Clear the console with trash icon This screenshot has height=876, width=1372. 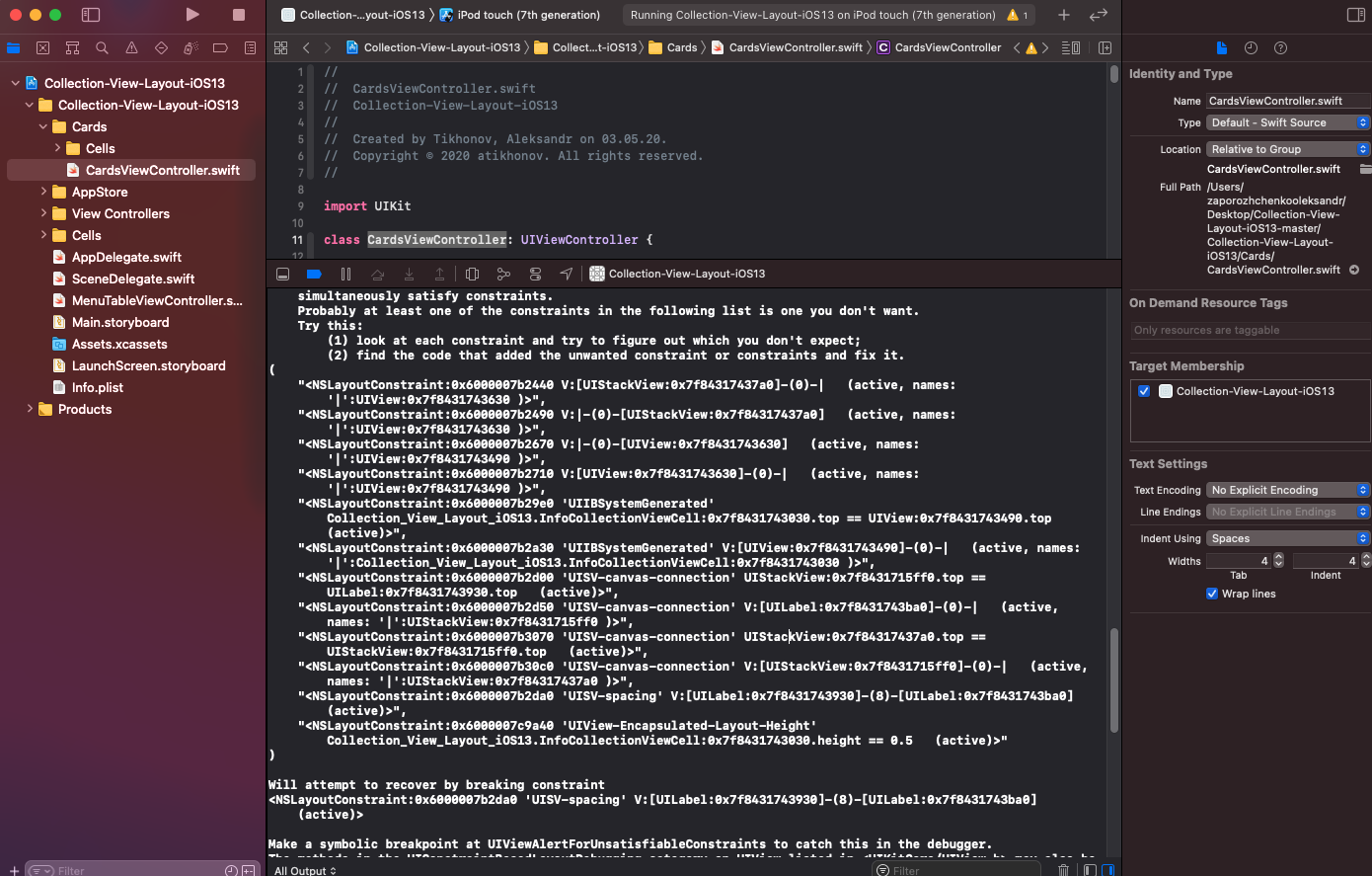[1063, 870]
